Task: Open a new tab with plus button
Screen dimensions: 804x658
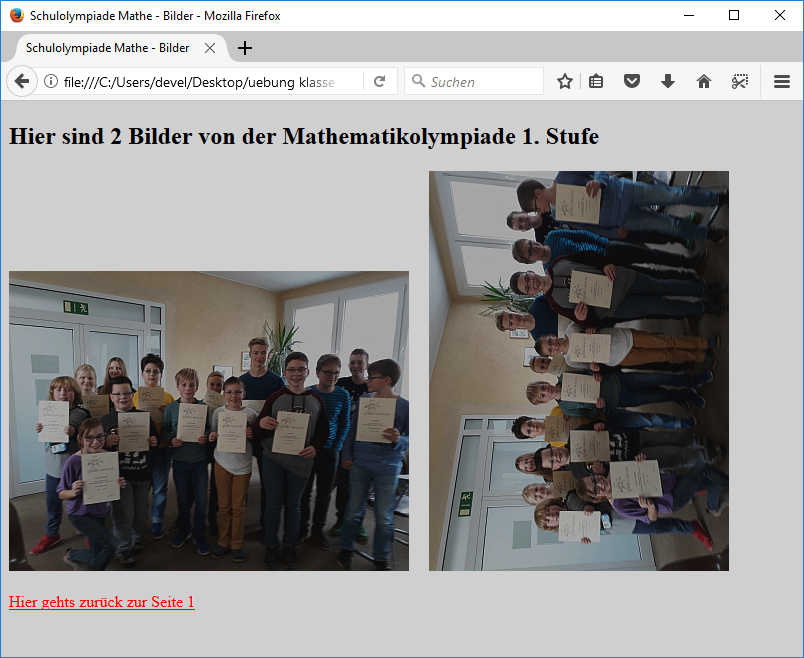Action: point(245,48)
